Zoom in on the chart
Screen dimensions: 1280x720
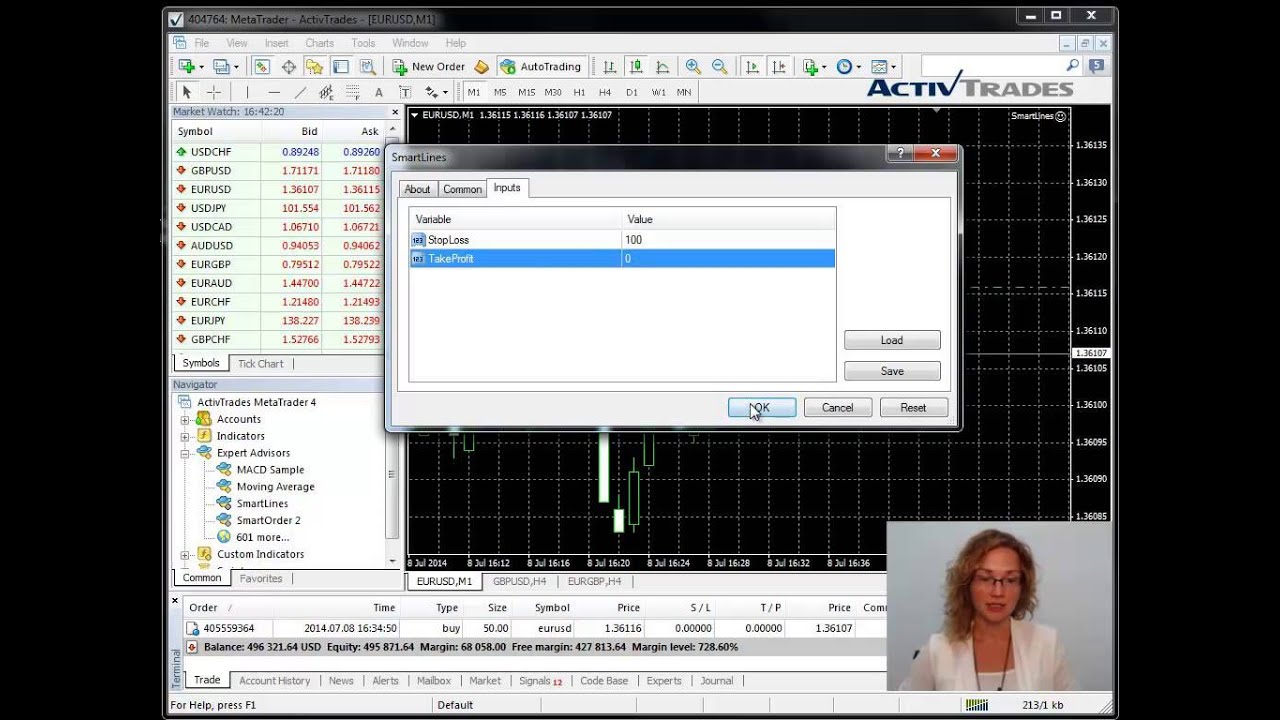pyautogui.click(x=693, y=66)
